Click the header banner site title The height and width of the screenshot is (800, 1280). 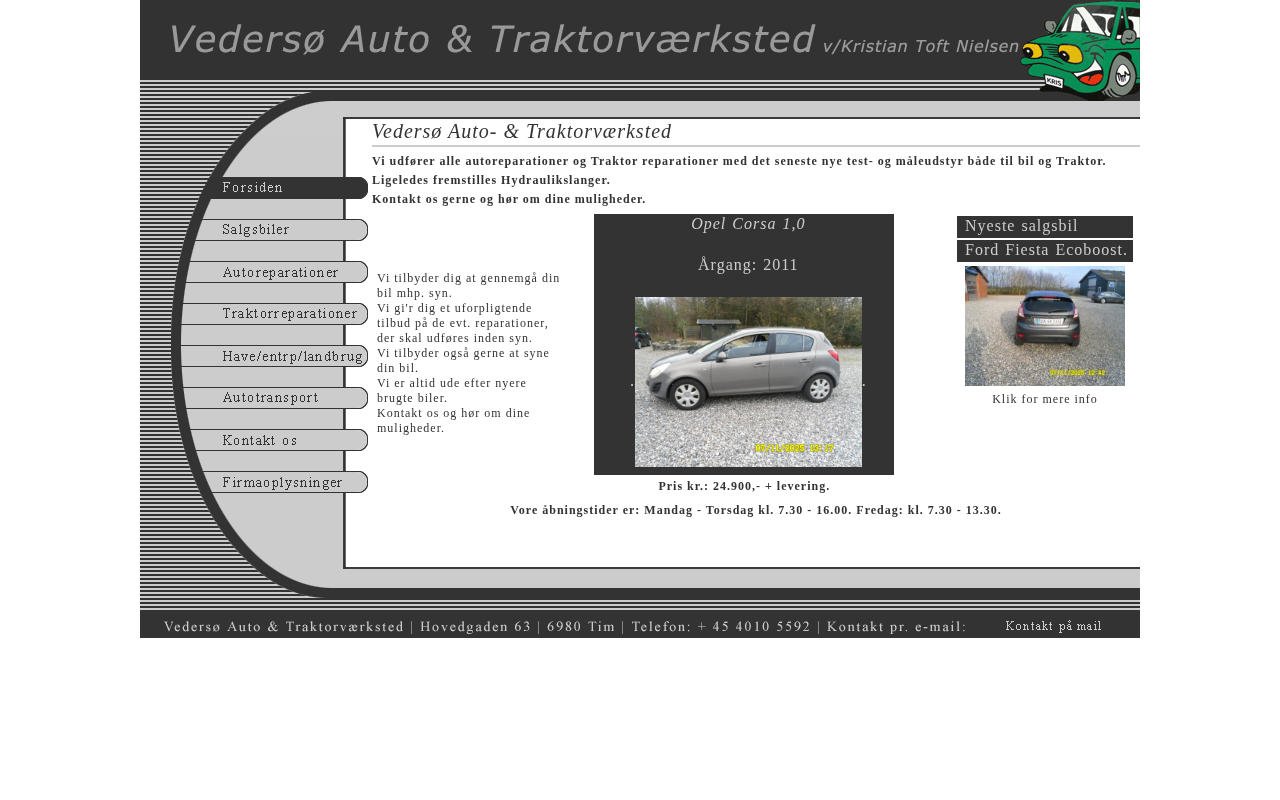(491, 39)
